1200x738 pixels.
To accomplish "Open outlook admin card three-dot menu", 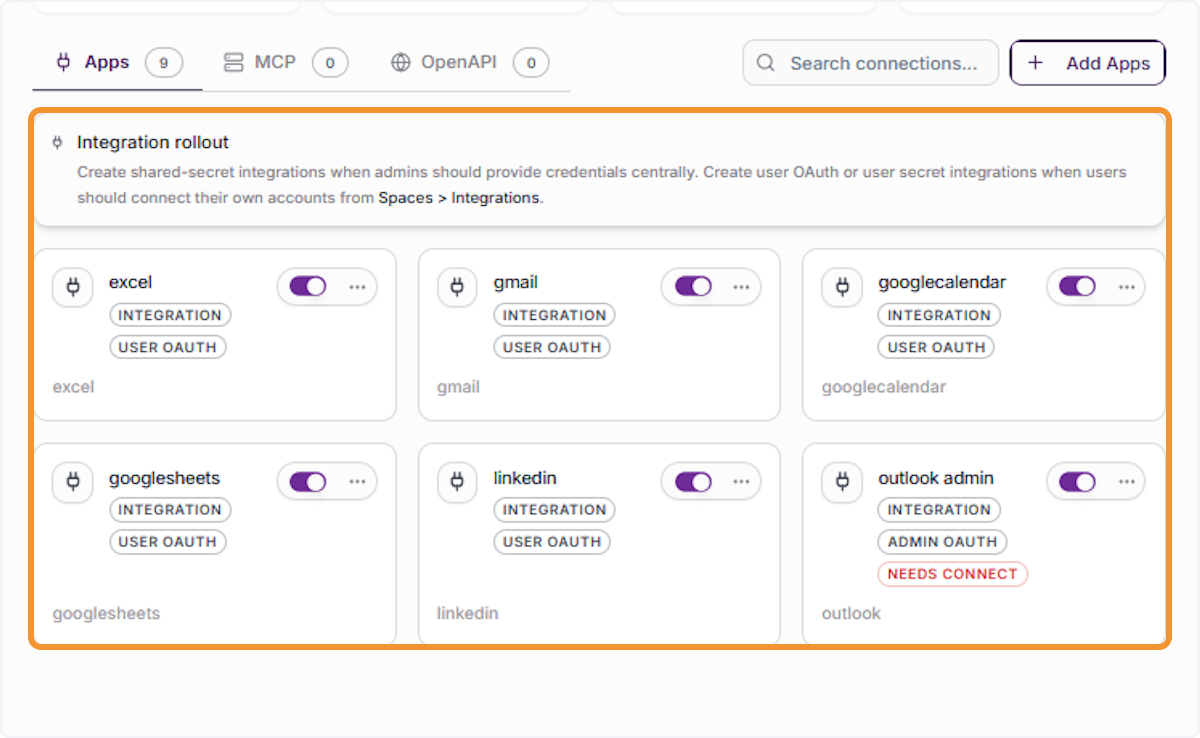I will click(x=1127, y=482).
